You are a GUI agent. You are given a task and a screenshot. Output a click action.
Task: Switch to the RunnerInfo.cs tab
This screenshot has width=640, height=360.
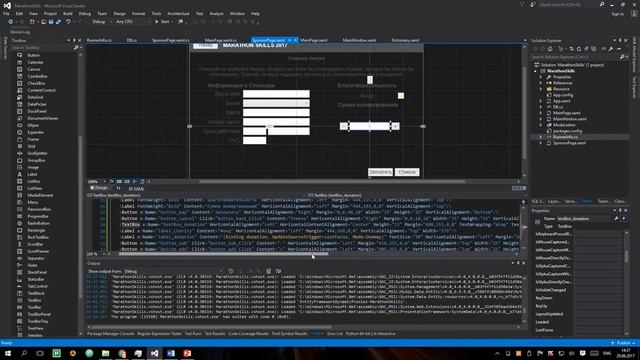99,40
